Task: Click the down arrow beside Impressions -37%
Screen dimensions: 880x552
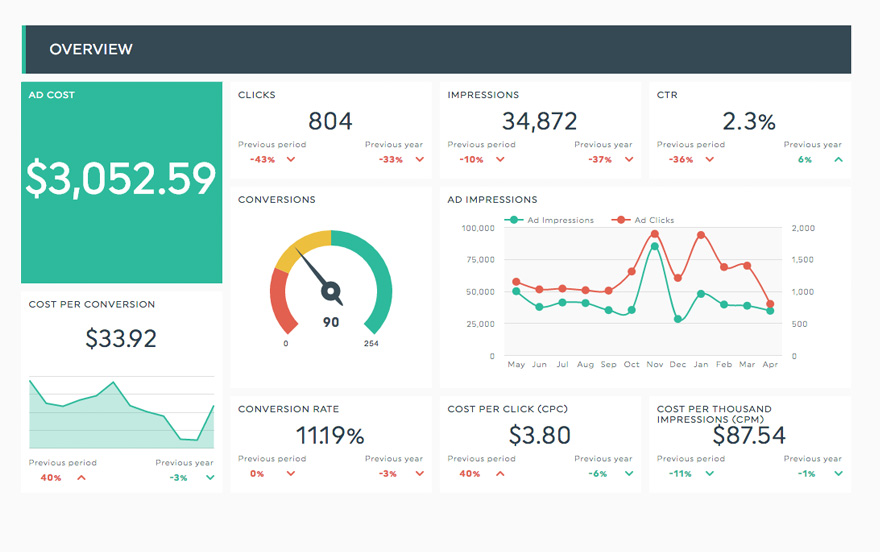Action: [x=628, y=159]
